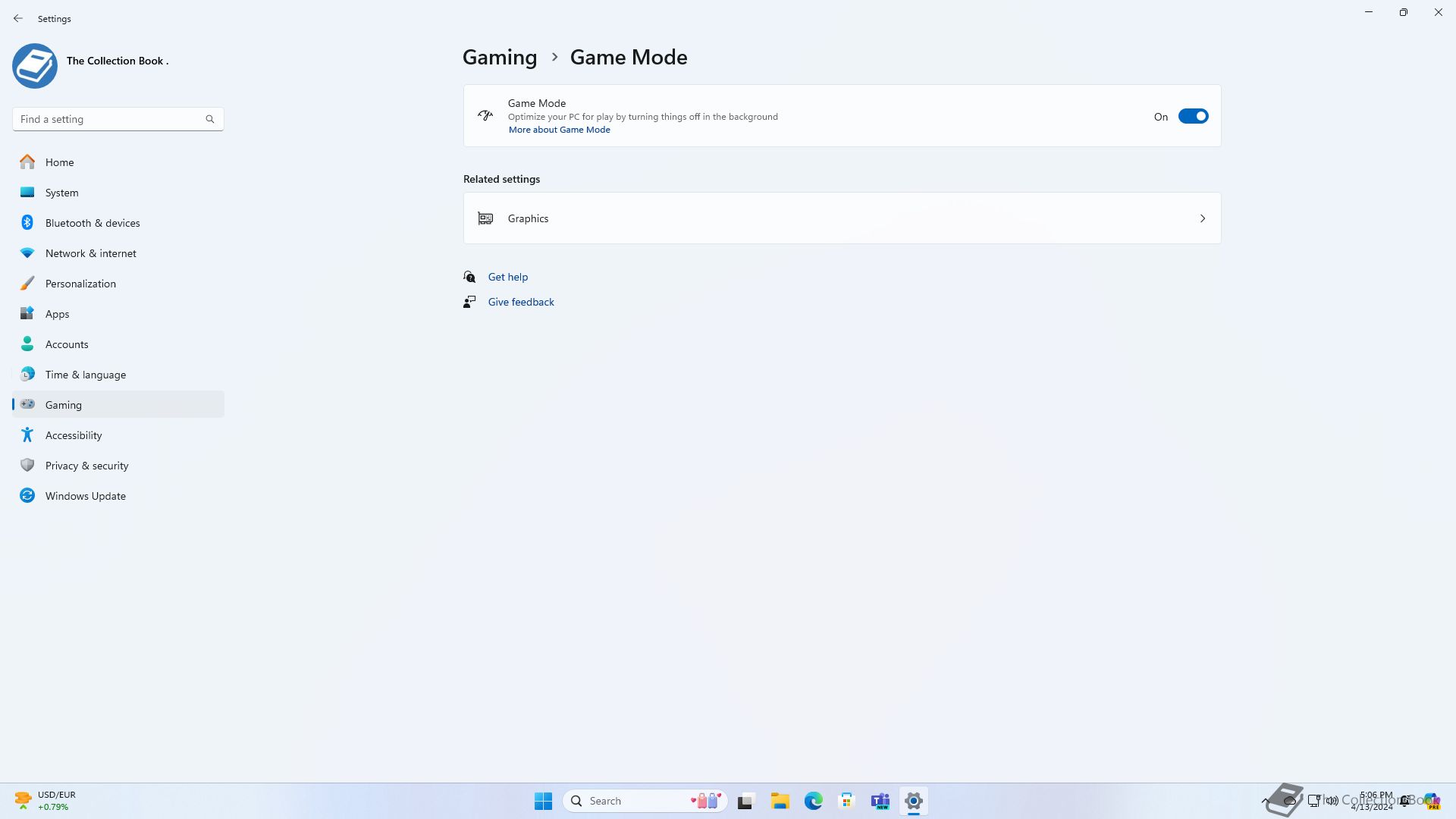Open the USD/EUR taskbar widget

[45, 801]
